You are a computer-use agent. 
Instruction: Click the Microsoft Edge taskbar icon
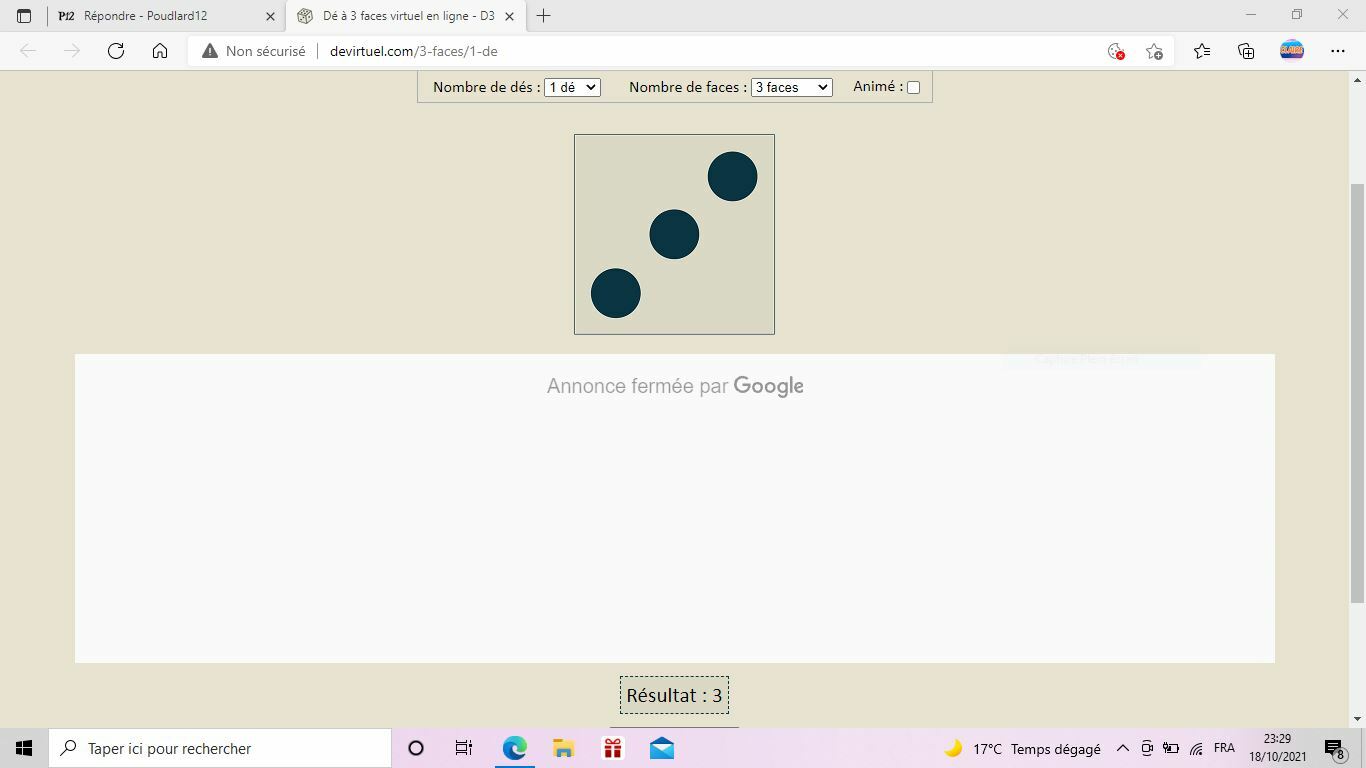click(514, 748)
